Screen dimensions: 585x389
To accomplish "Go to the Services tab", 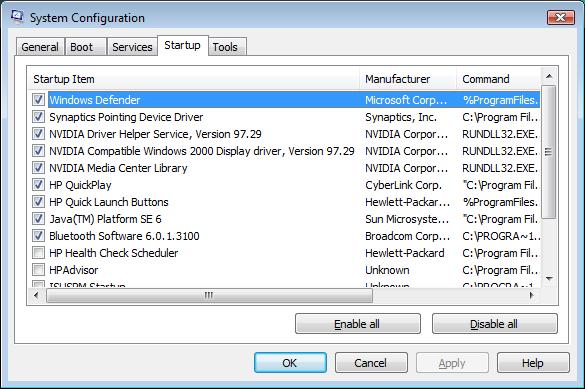I will 132,47.
